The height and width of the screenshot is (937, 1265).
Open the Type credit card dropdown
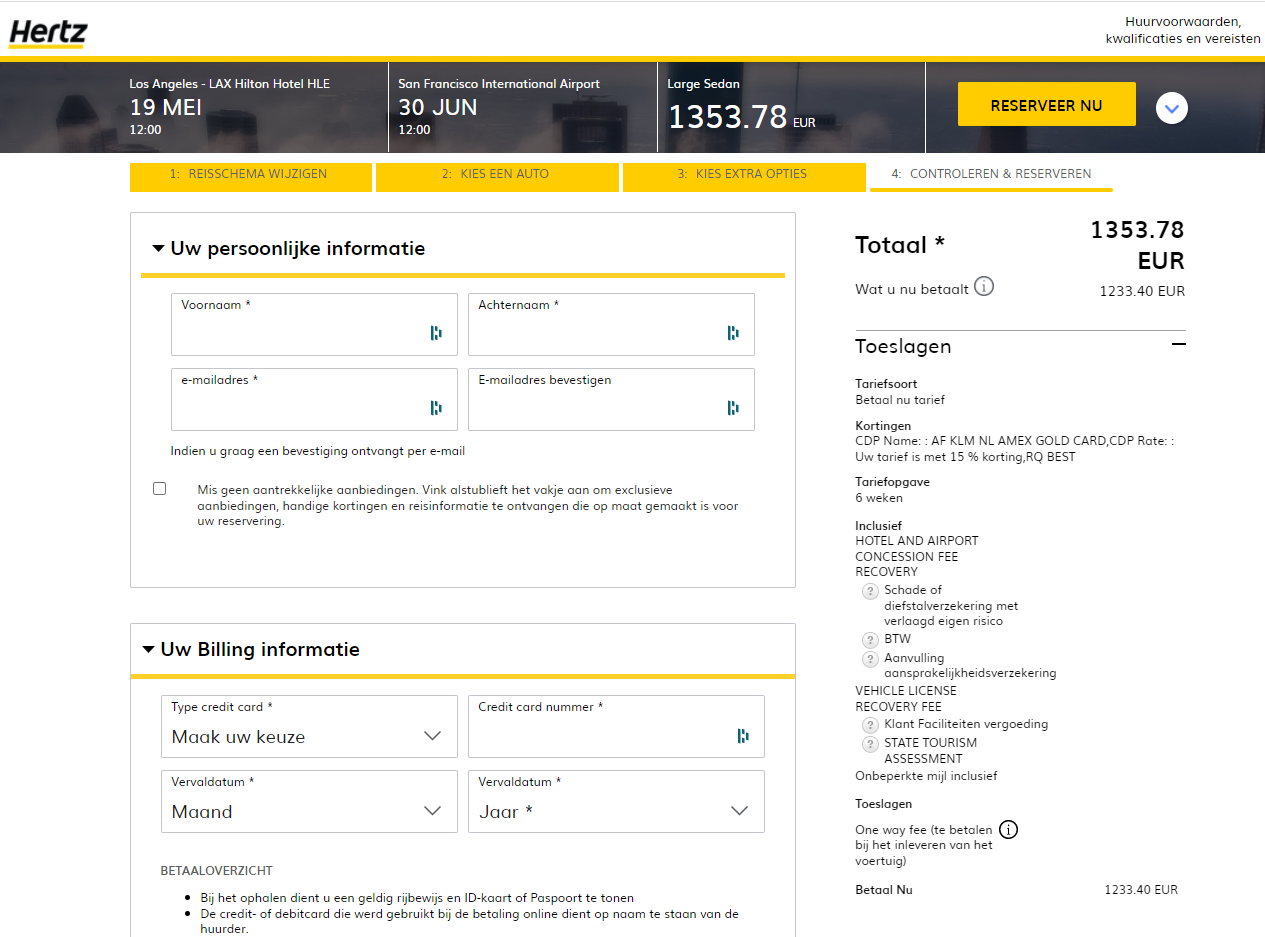(x=309, y=727)
